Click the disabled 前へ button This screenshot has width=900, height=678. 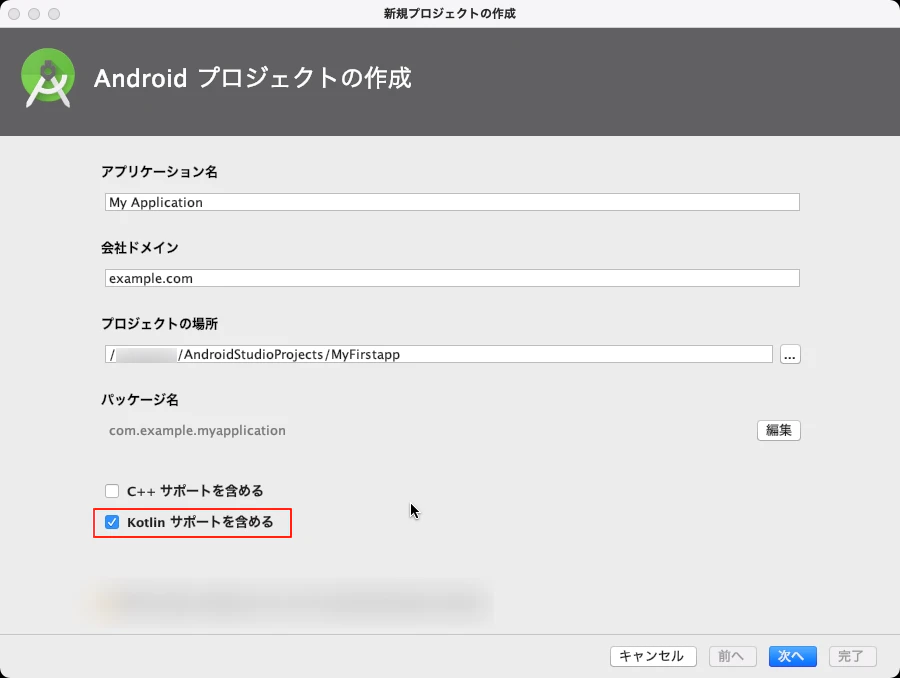pos(732,656)
